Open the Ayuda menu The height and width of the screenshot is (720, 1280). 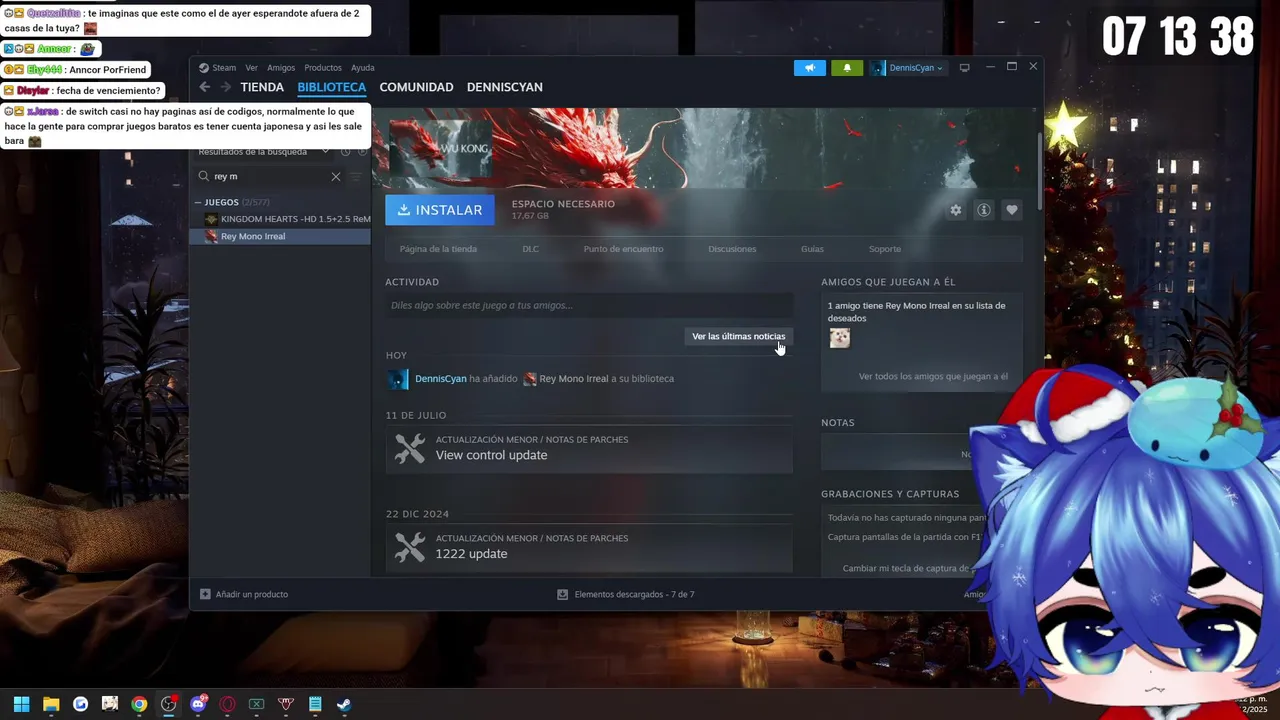[x=362, y=68]
